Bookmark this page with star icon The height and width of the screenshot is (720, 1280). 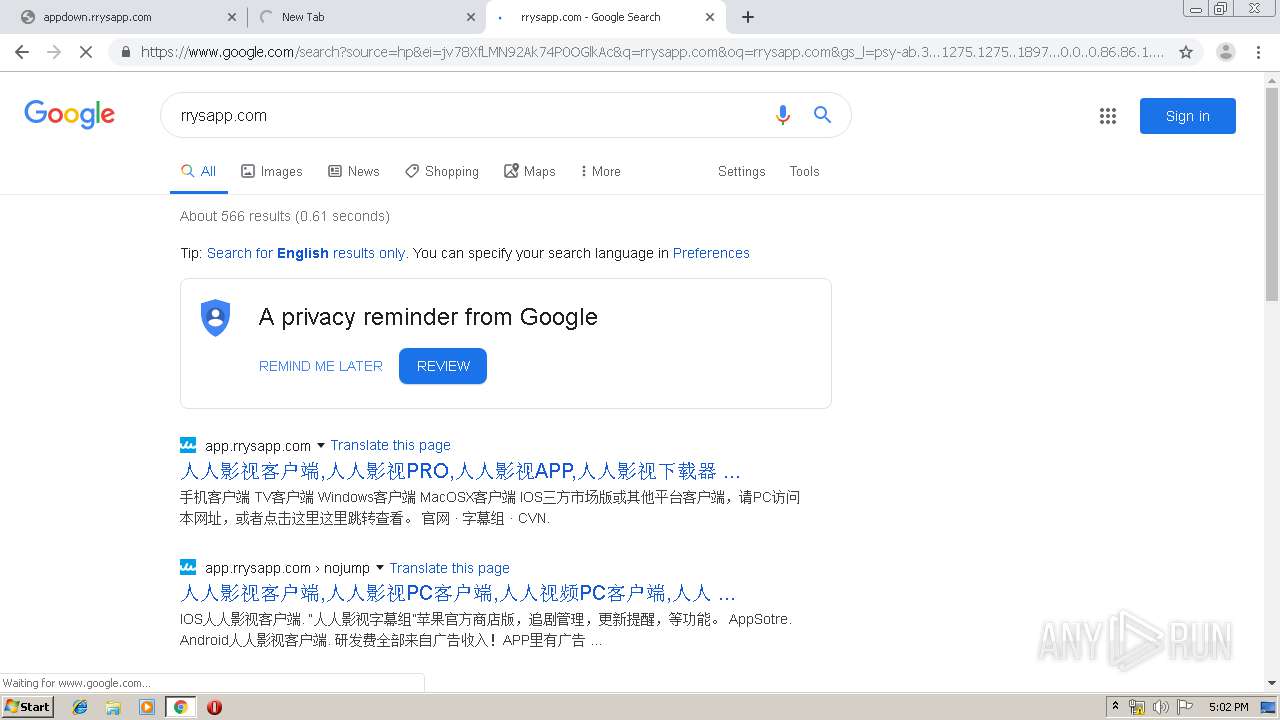[1186, 52]
